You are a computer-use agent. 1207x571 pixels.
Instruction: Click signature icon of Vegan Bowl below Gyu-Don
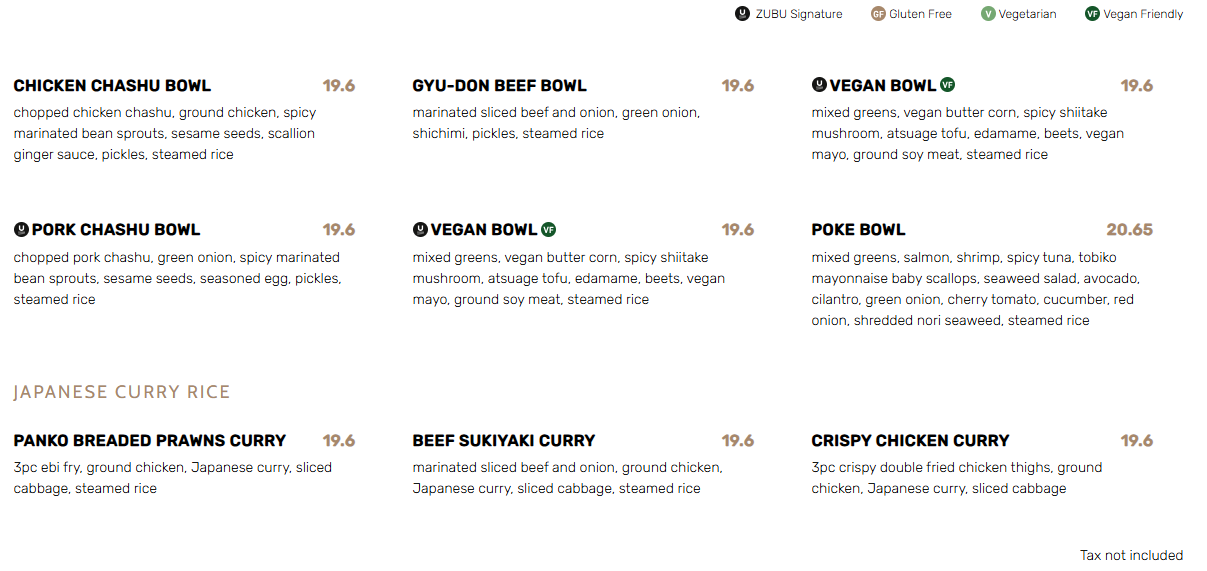pos(420,230)
